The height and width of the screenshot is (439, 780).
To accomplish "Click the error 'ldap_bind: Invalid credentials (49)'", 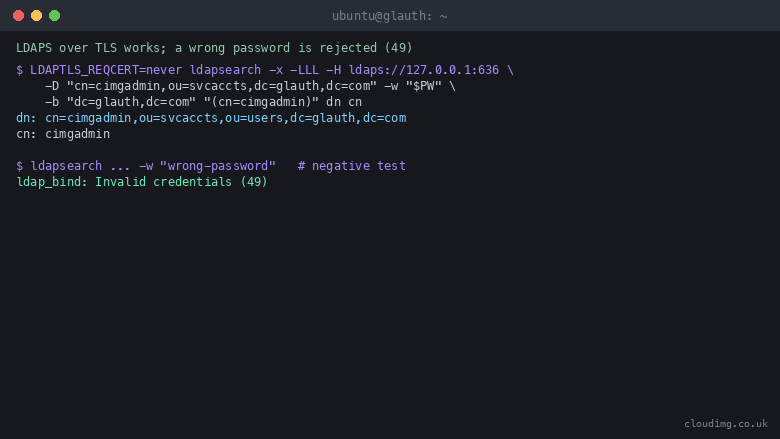I will (142, 181).
